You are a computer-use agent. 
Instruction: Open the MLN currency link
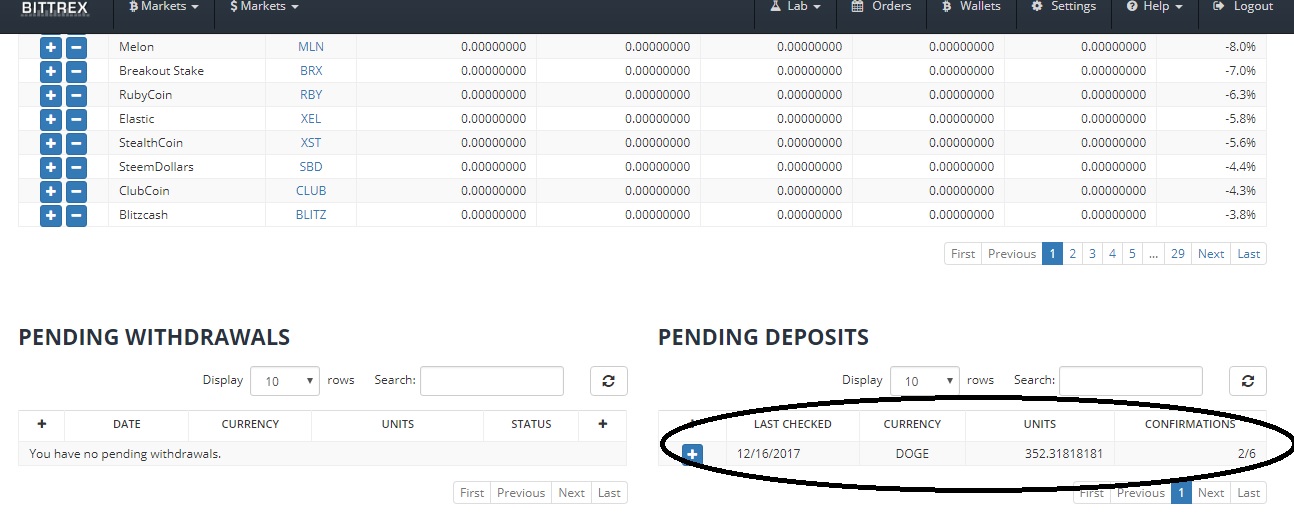pos(311,47)
